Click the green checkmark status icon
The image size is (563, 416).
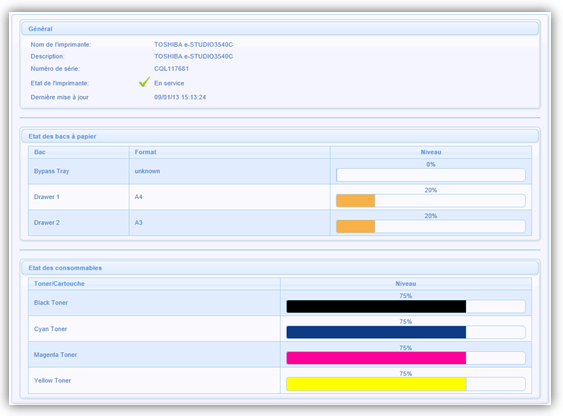pos(144,82)
